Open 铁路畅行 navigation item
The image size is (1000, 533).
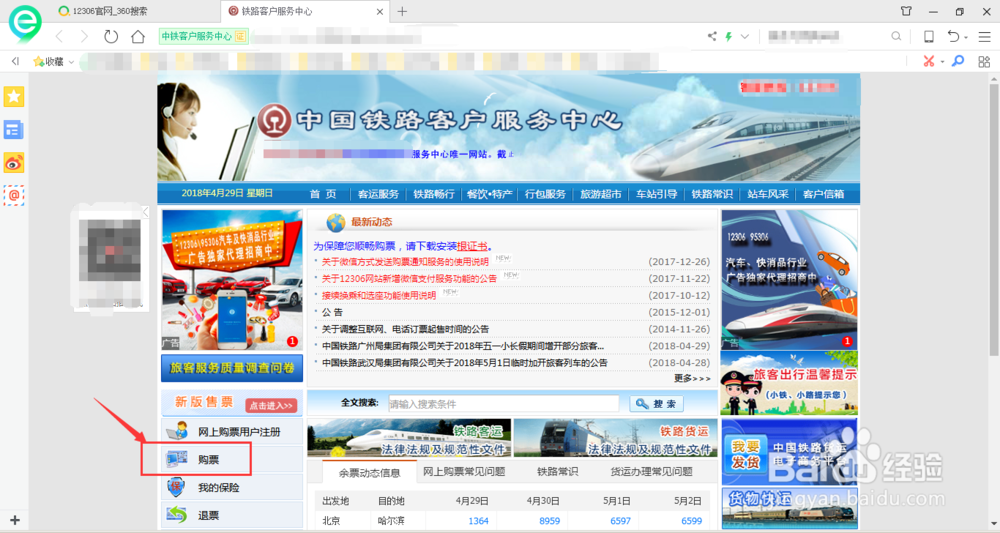(434, 194)
